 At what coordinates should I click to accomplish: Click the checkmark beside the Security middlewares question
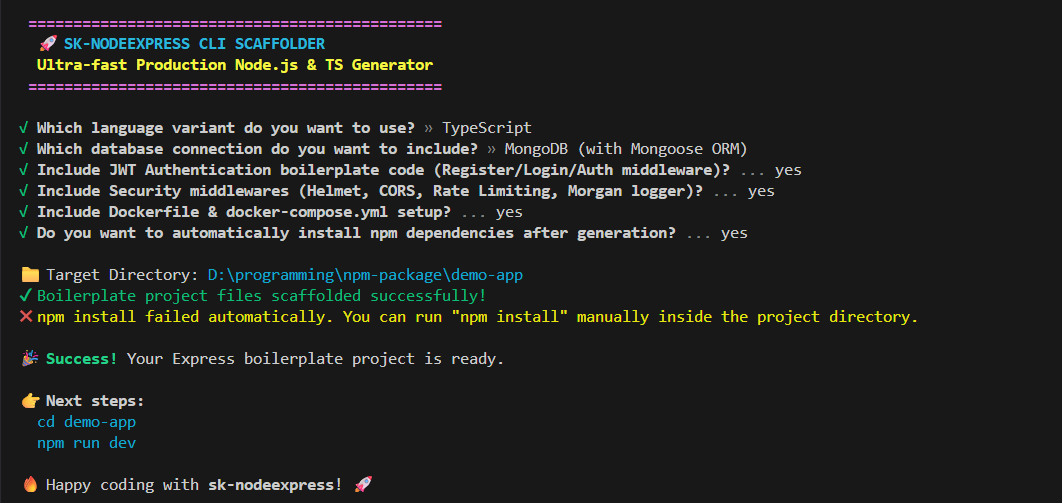point(24,191)
